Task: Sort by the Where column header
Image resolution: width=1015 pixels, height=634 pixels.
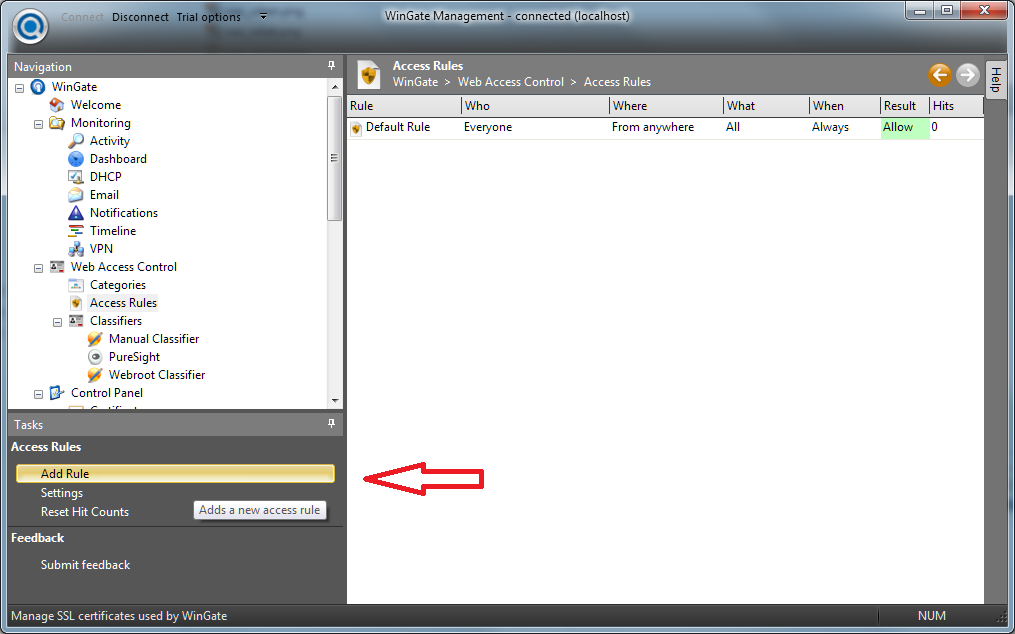Action: coord(667,106)
